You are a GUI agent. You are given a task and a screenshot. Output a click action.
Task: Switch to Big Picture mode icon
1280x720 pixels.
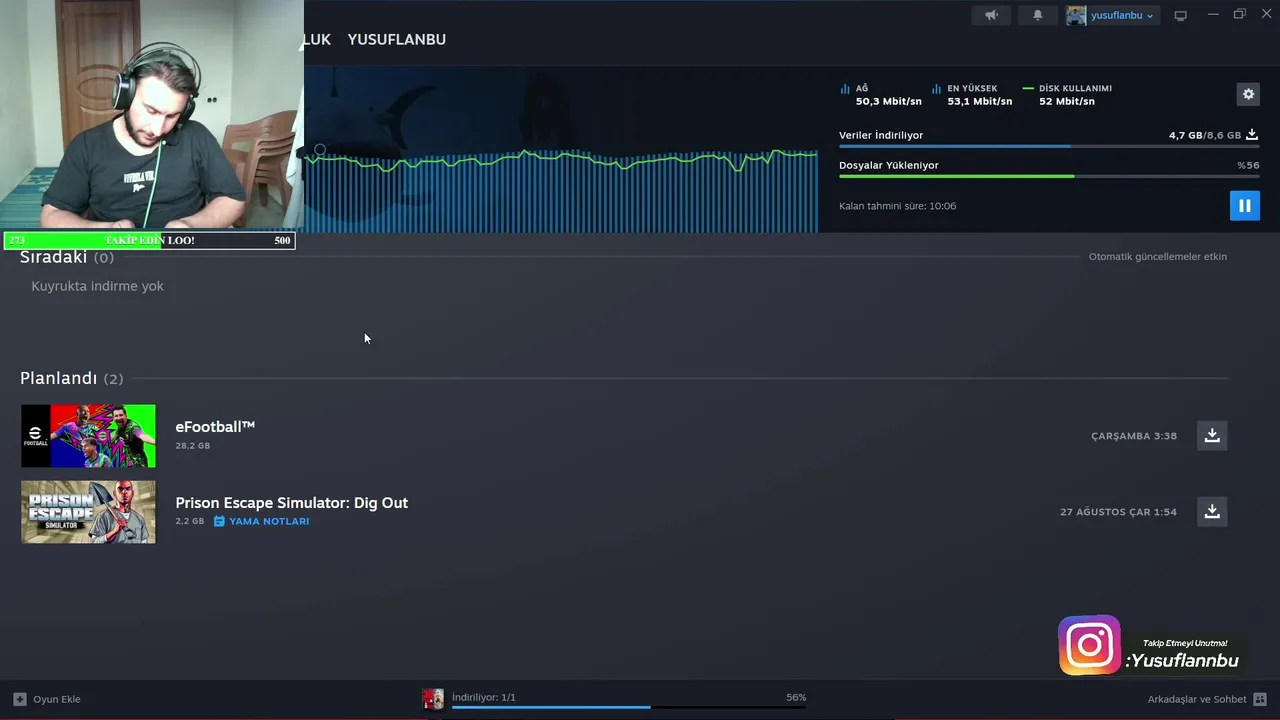pyautogui.click(x=1180, y=15)
